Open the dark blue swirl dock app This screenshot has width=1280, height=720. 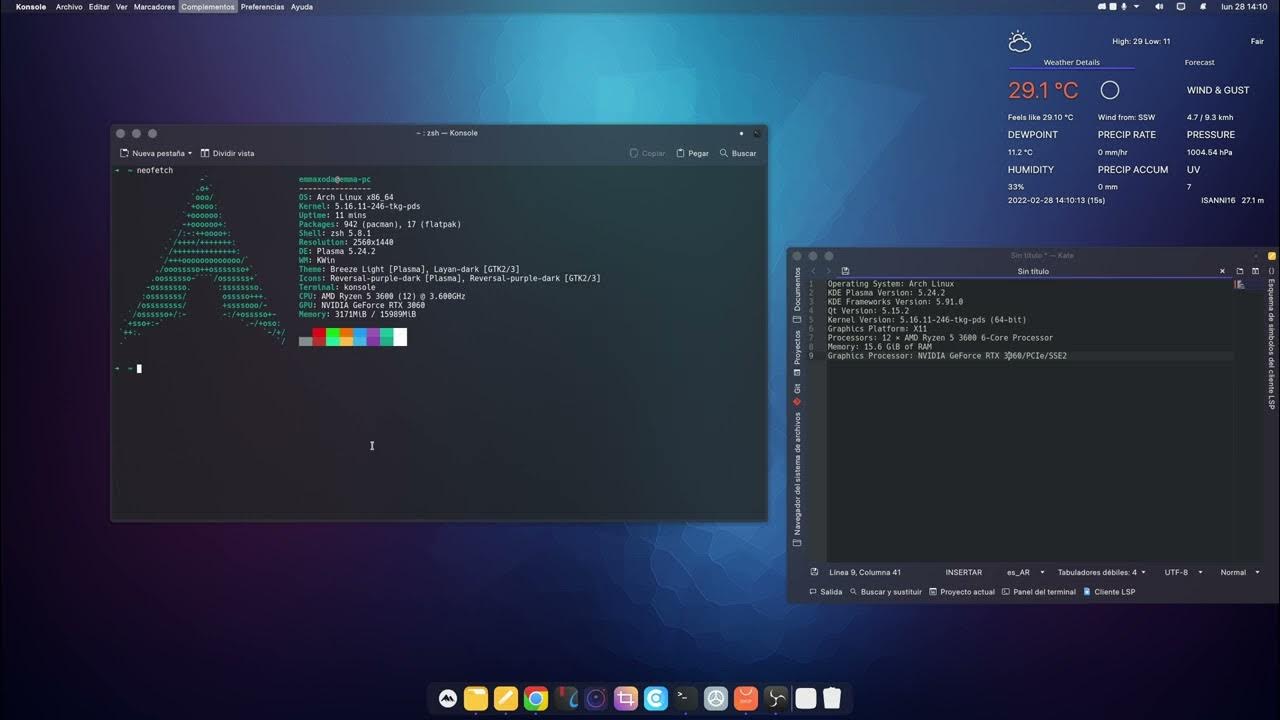567,698
